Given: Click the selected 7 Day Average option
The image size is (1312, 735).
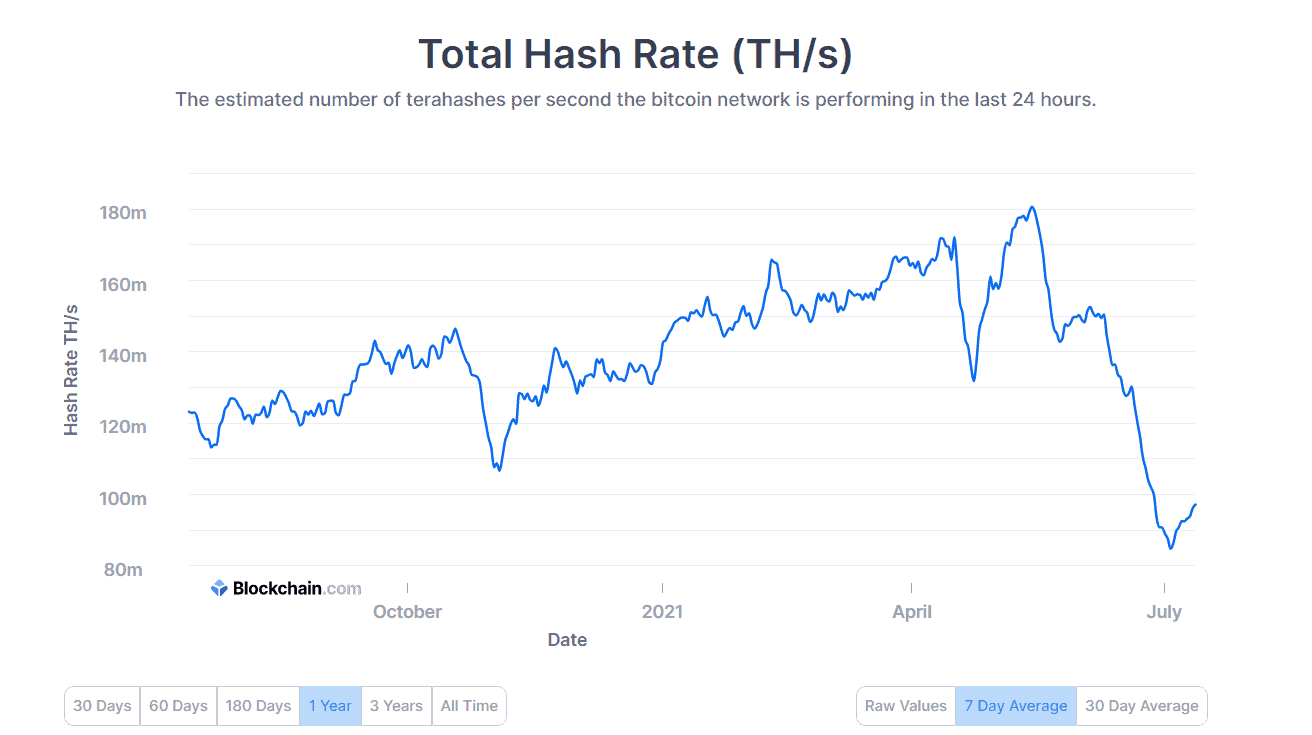Looking at the screenshot, I should (x=1016, y=705).
